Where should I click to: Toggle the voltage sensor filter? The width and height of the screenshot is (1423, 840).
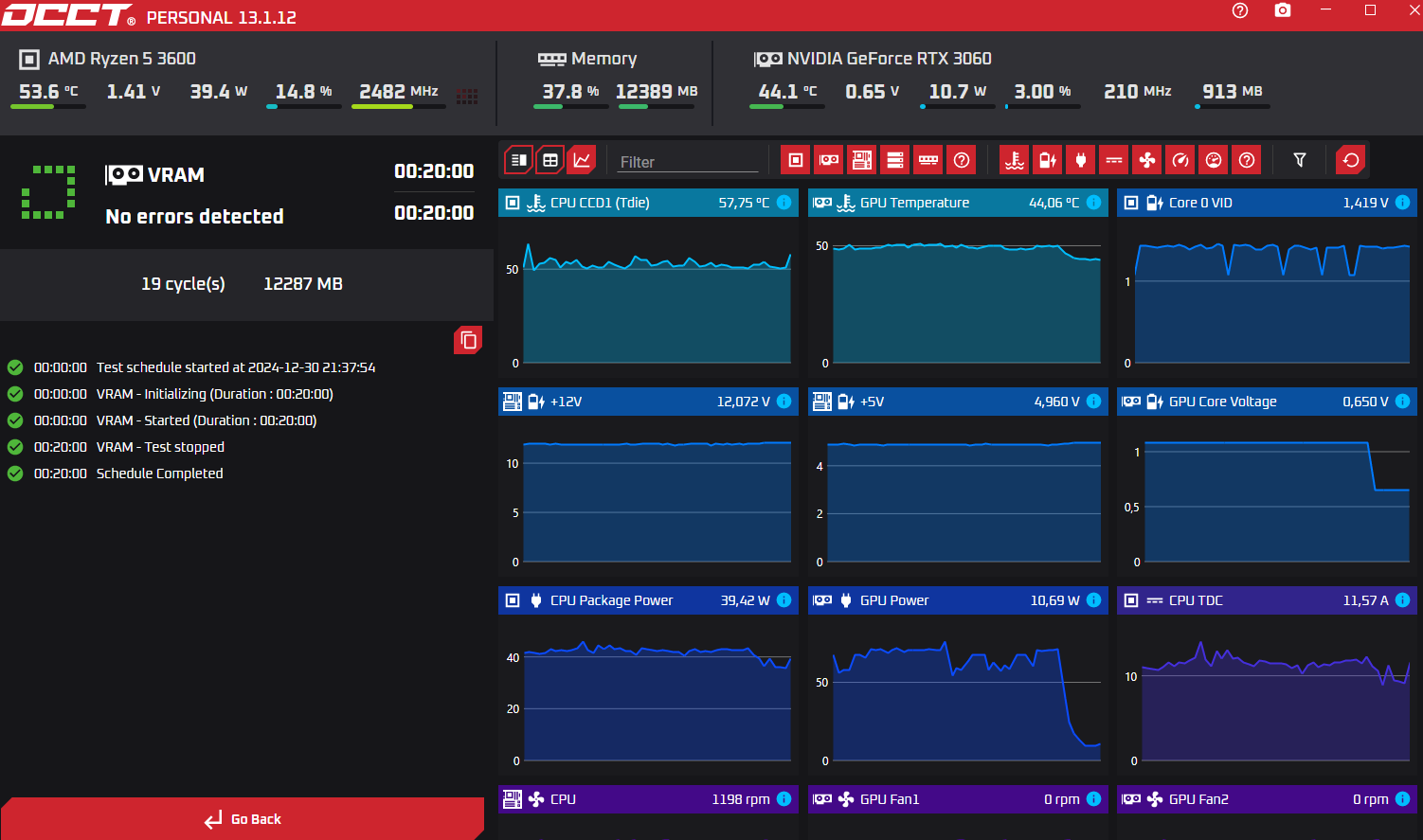[x=1048, y=160]
